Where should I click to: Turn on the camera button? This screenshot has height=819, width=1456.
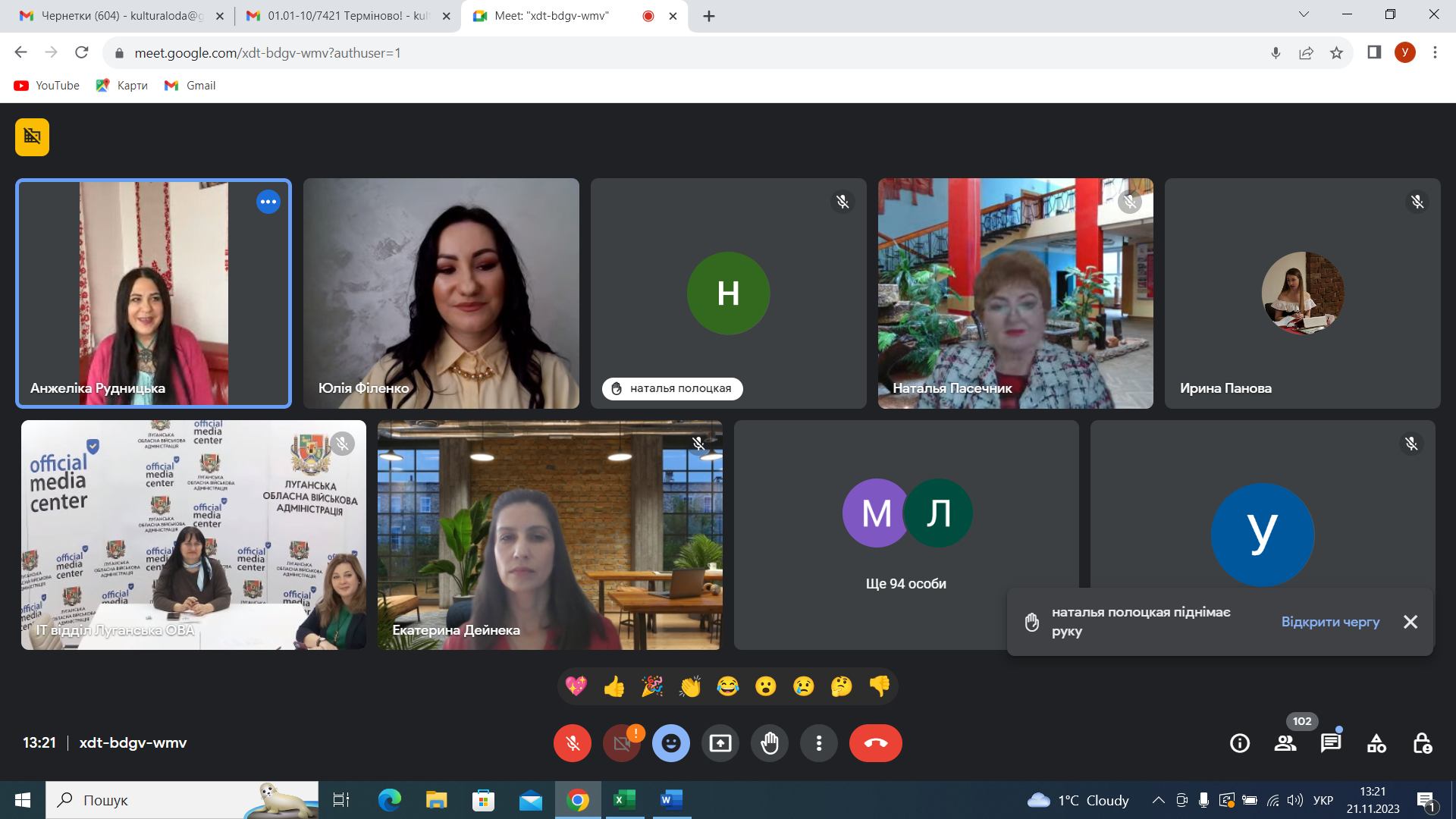pos(622,743)
